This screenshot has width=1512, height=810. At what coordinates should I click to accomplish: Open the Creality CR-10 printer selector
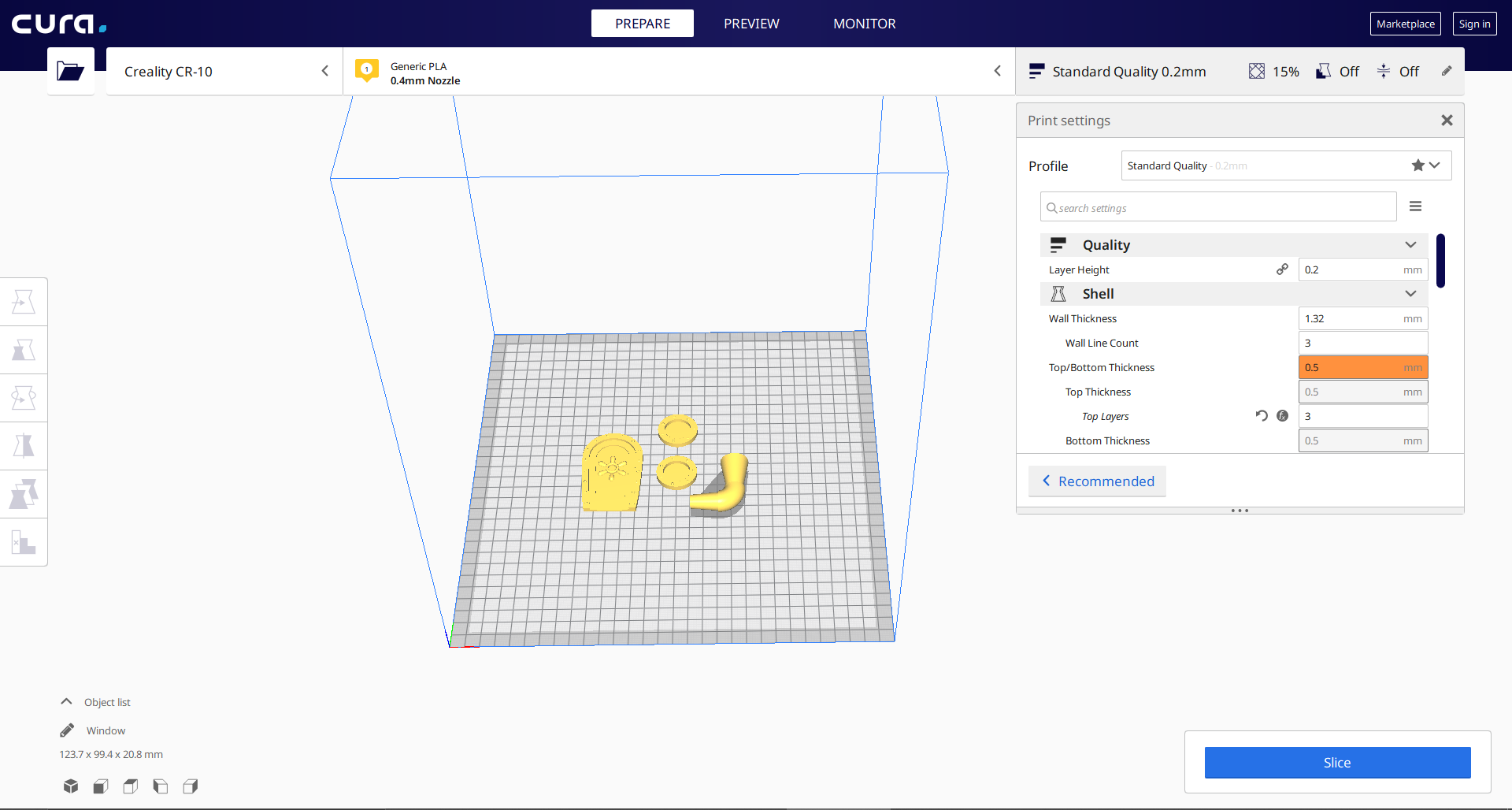(x=224, y=72)
